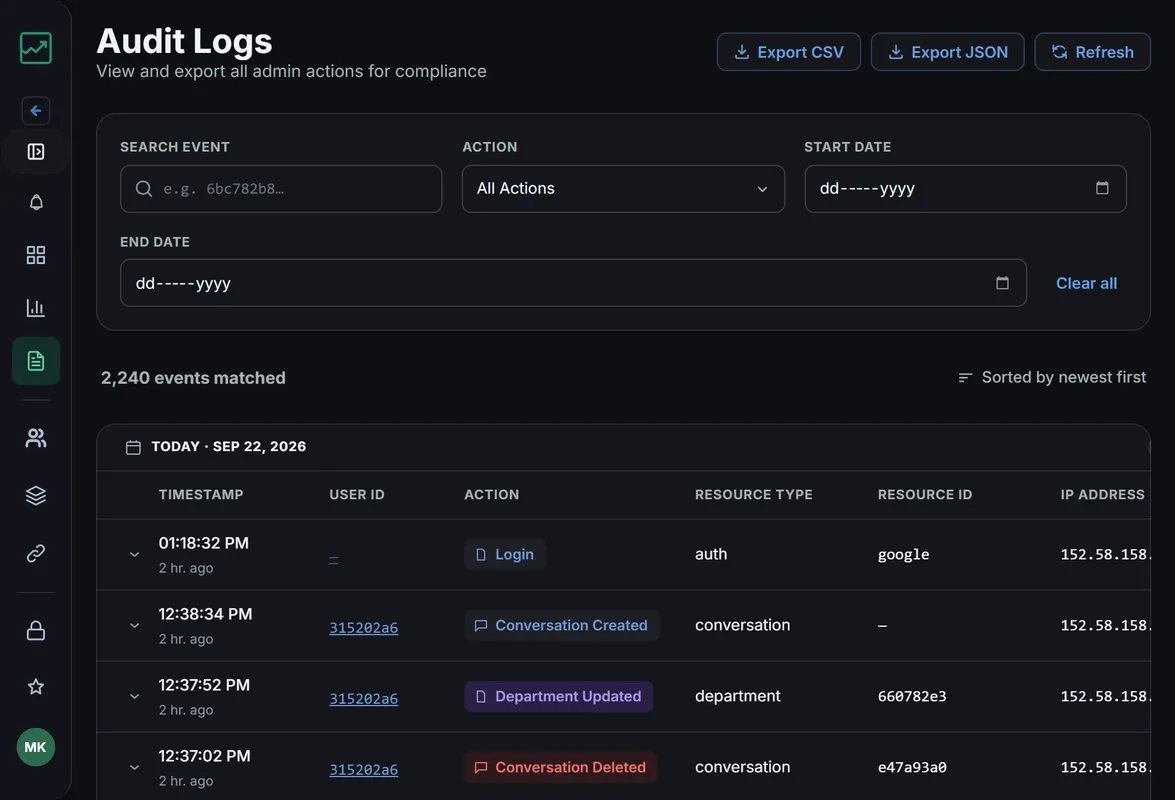Click the Login action badge
This screenshot has width=1175, height=800.
tap(504, 554)
